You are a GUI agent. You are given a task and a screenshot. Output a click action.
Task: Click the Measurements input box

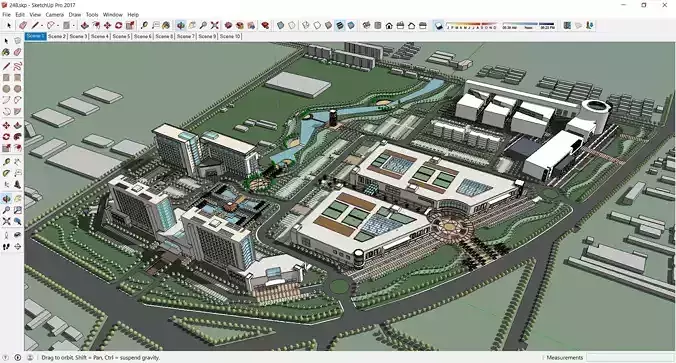coord(630,357)
